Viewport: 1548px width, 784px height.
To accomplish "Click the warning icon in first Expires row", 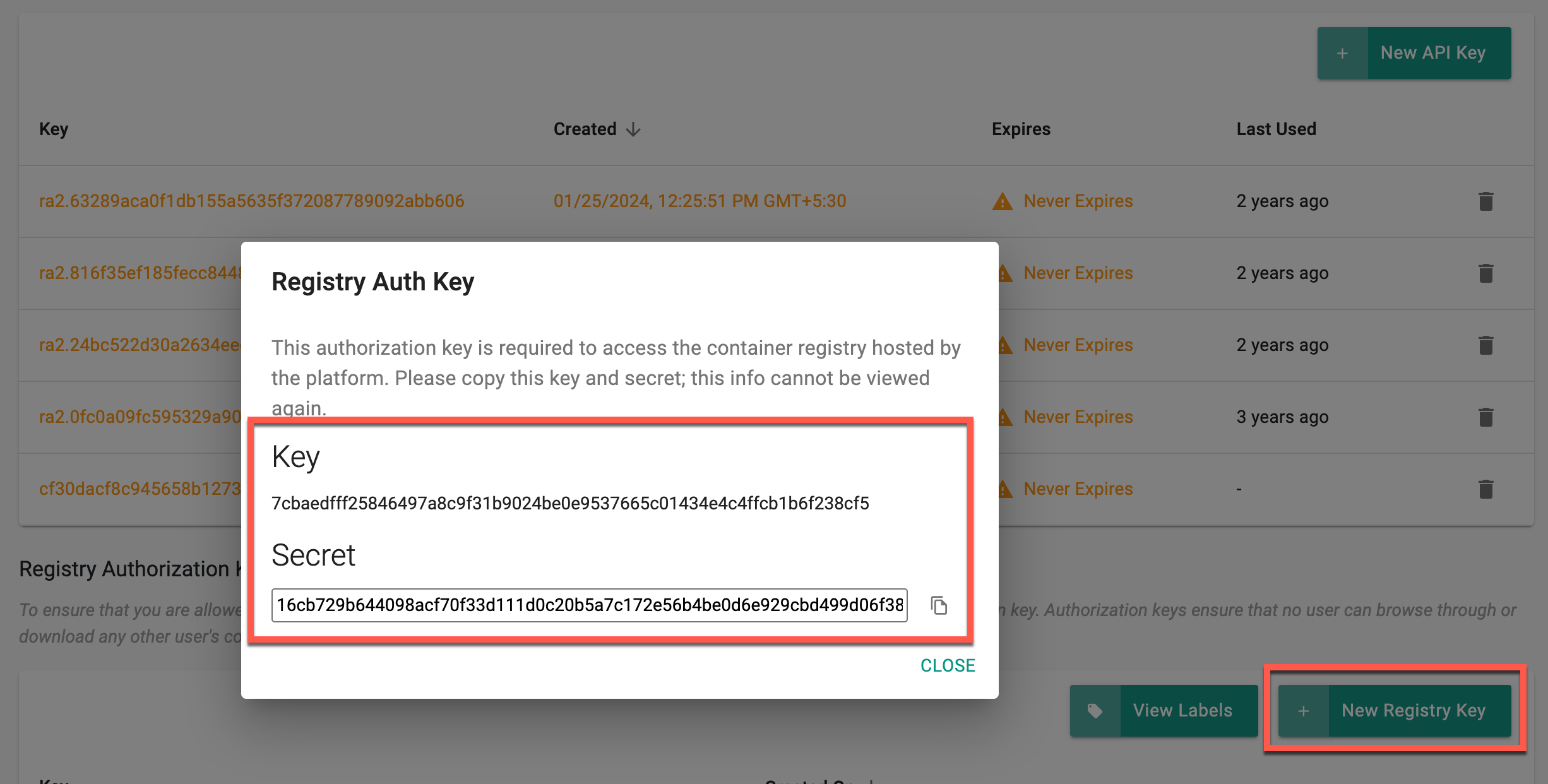I will 1003,201.
